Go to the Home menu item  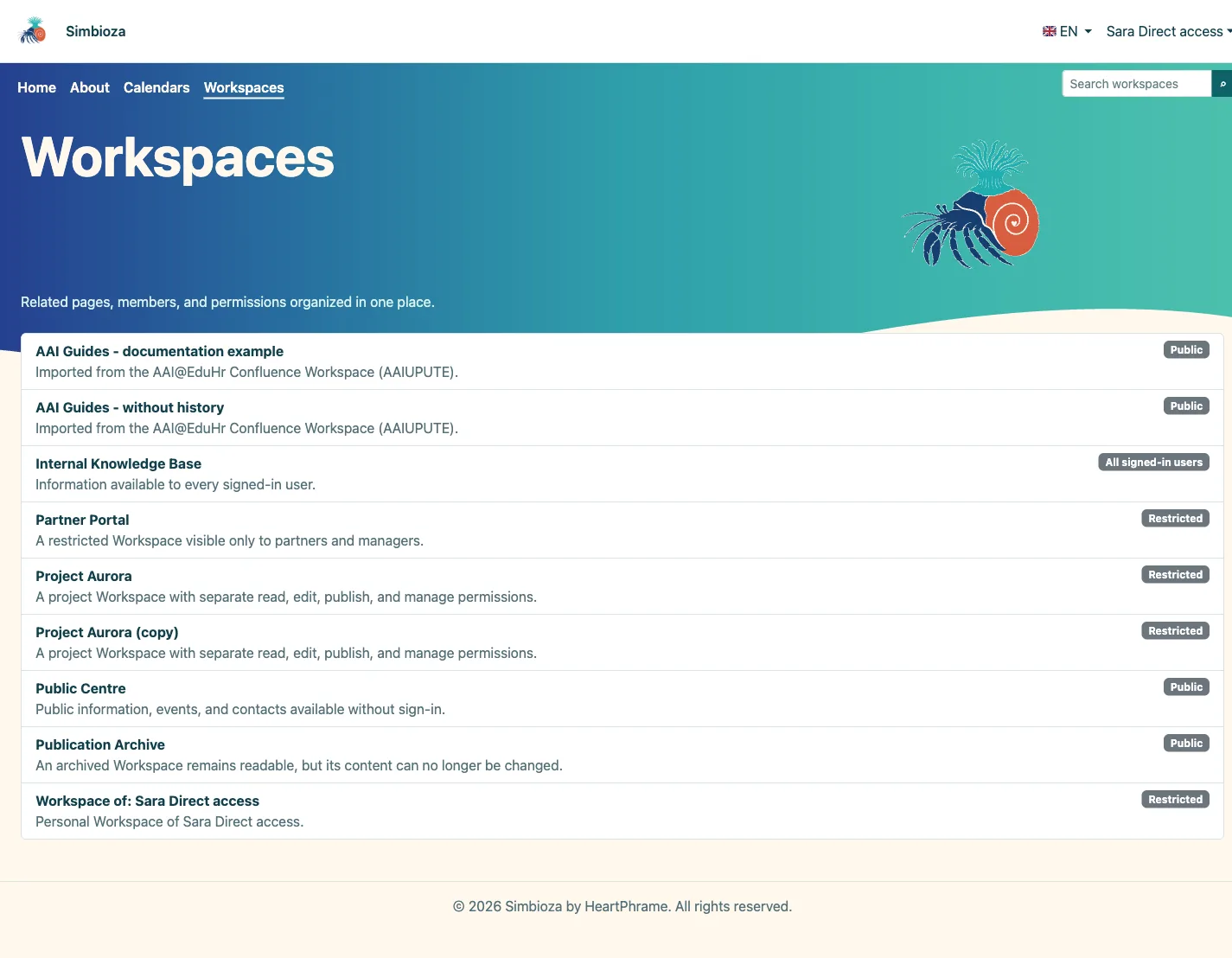(x=36, y=87)
